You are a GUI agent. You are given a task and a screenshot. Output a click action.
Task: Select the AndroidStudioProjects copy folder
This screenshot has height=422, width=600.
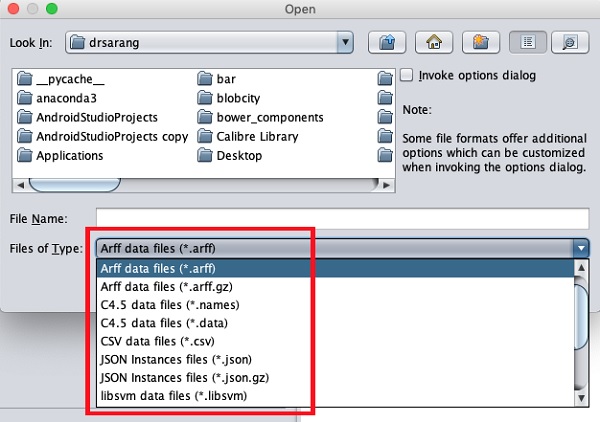(x=103, y=136)
